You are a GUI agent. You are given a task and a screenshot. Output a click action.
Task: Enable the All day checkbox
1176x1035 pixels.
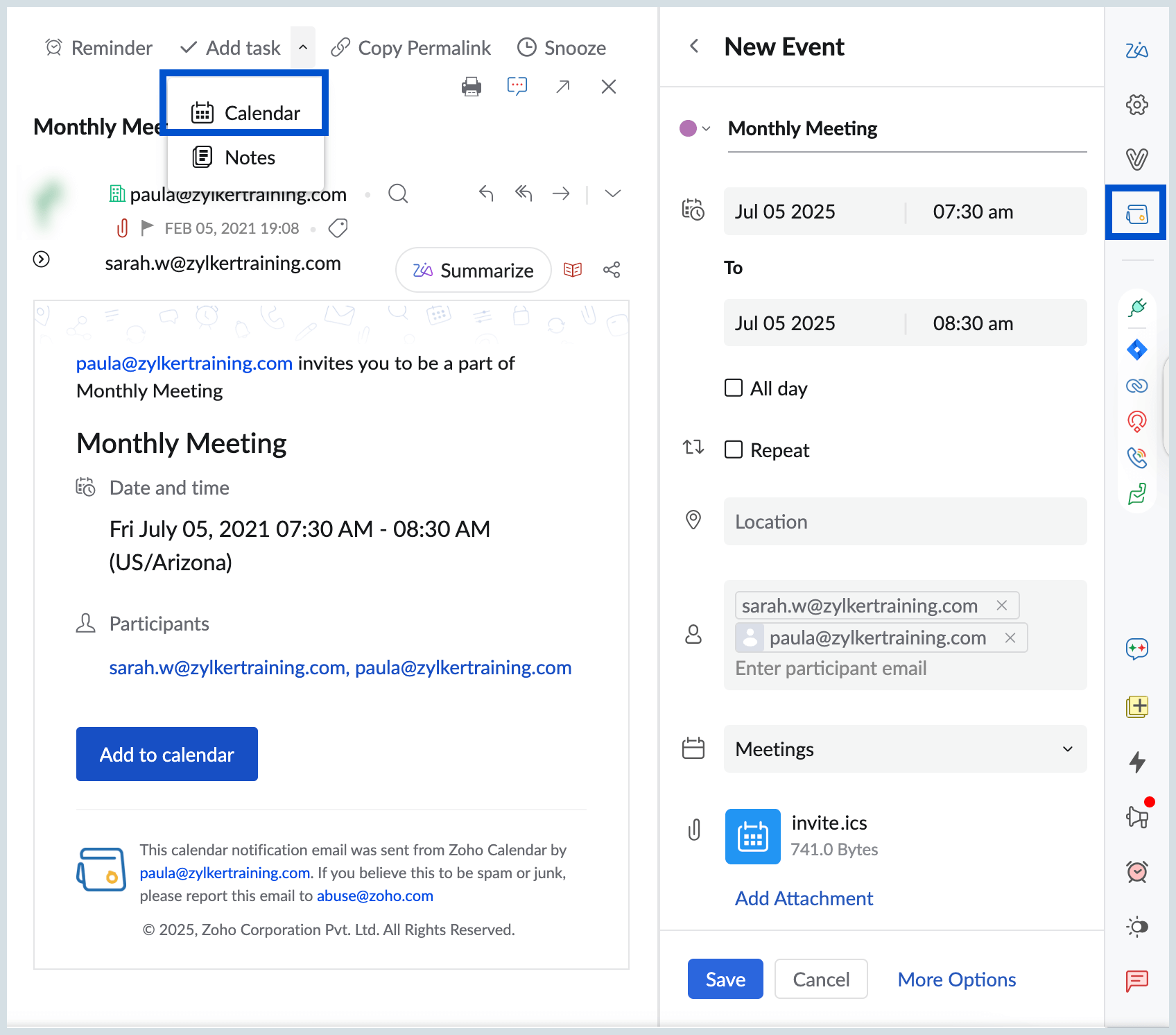[733, 388]
